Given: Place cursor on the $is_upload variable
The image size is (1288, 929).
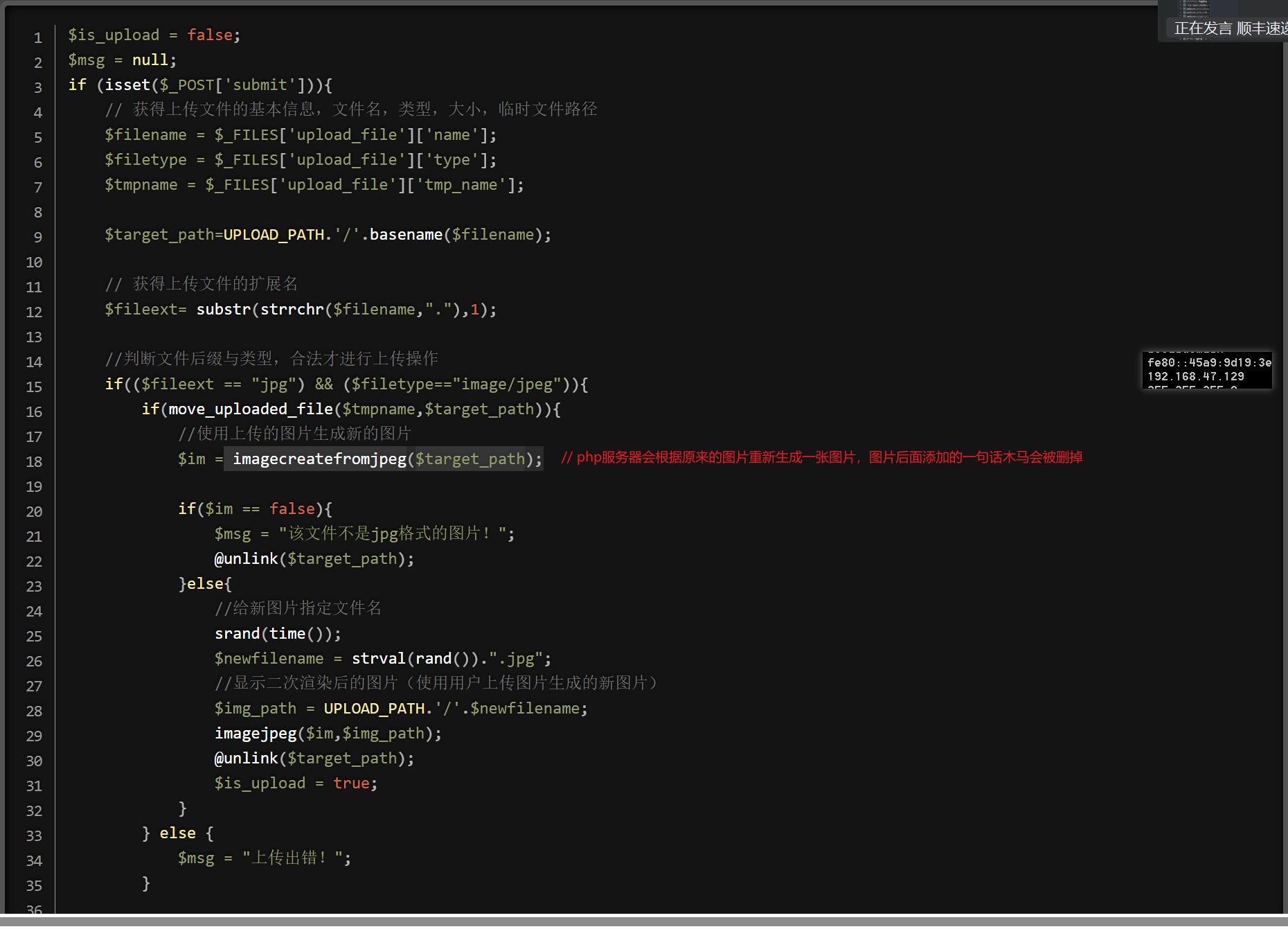Looking at the screenshot, I should pyautogui.click(x=113, y=35).
